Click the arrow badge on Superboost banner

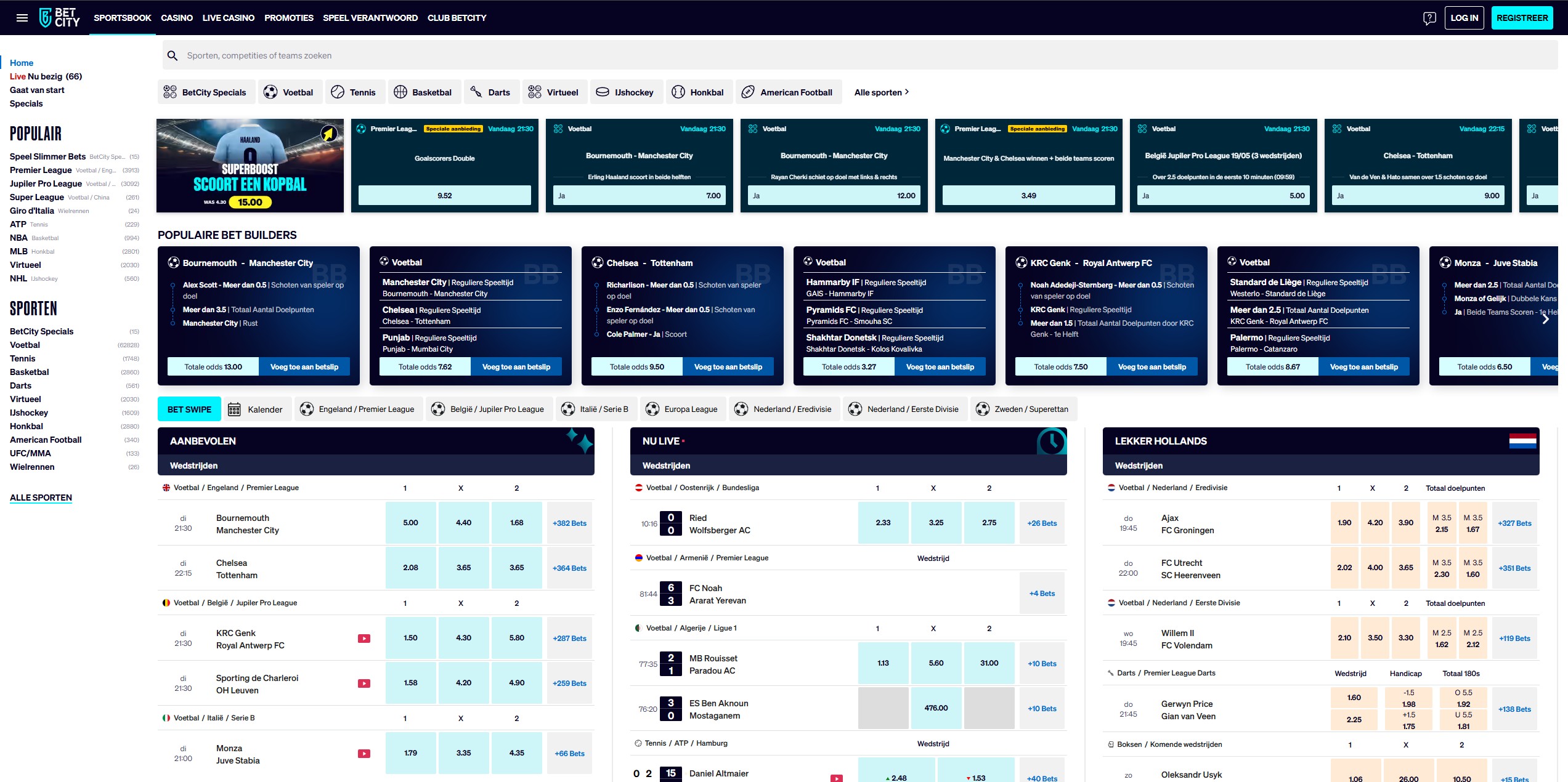coord(329,134)
